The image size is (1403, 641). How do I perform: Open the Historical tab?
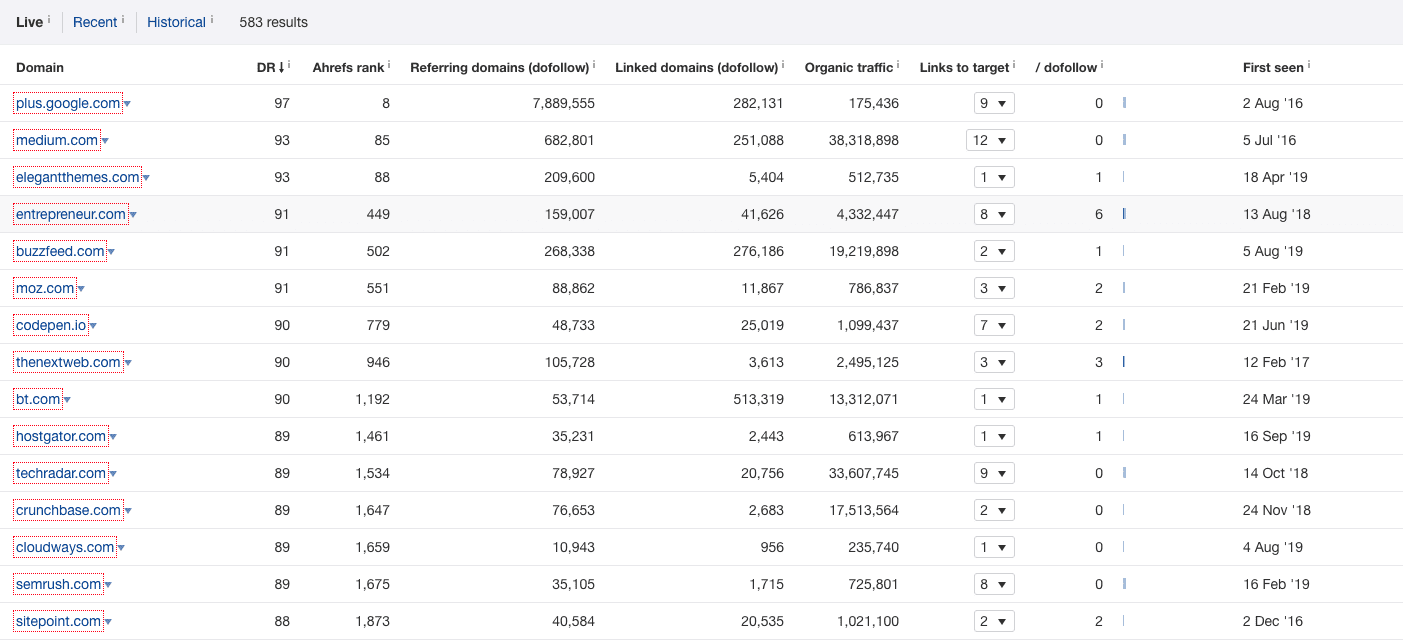[176, 22]
